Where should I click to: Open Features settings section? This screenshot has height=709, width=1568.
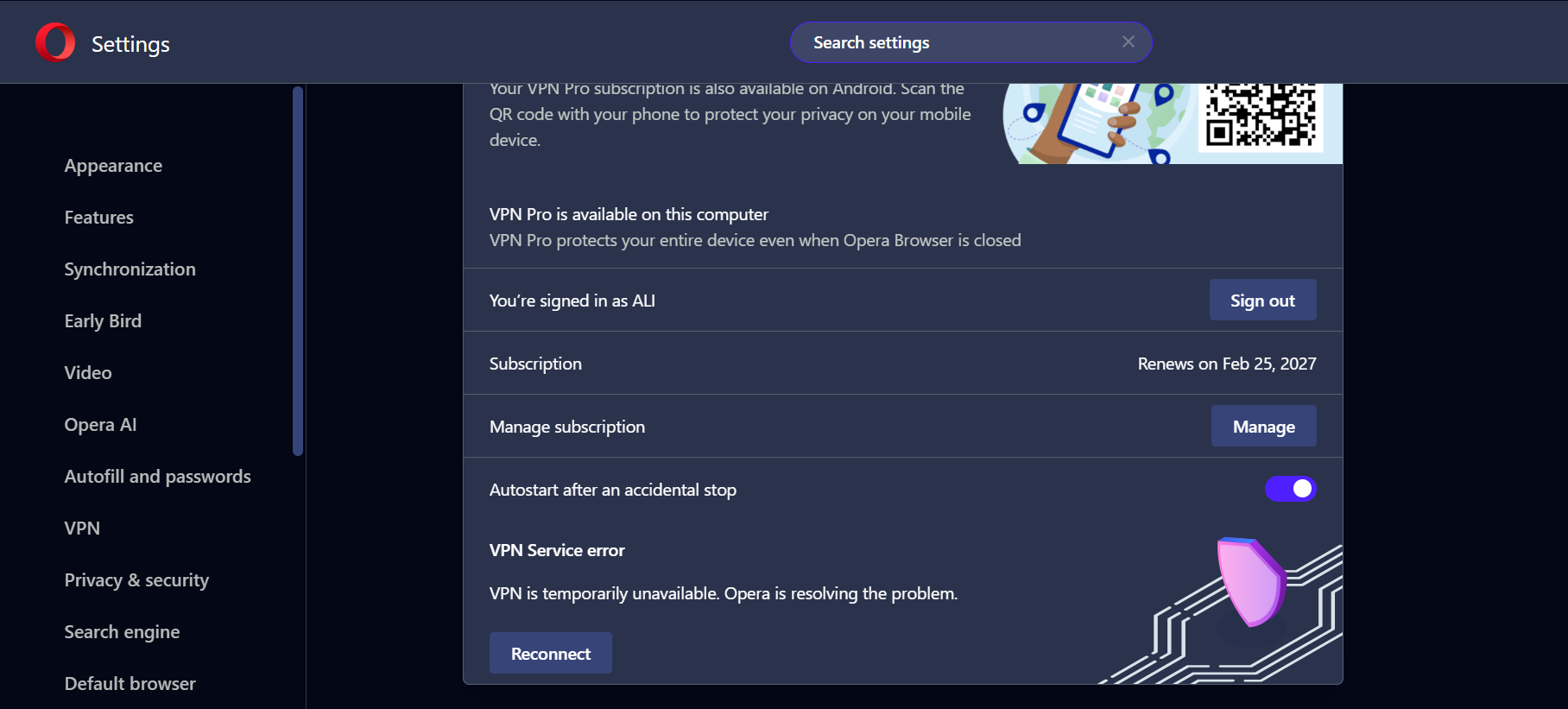pos(99,218)
